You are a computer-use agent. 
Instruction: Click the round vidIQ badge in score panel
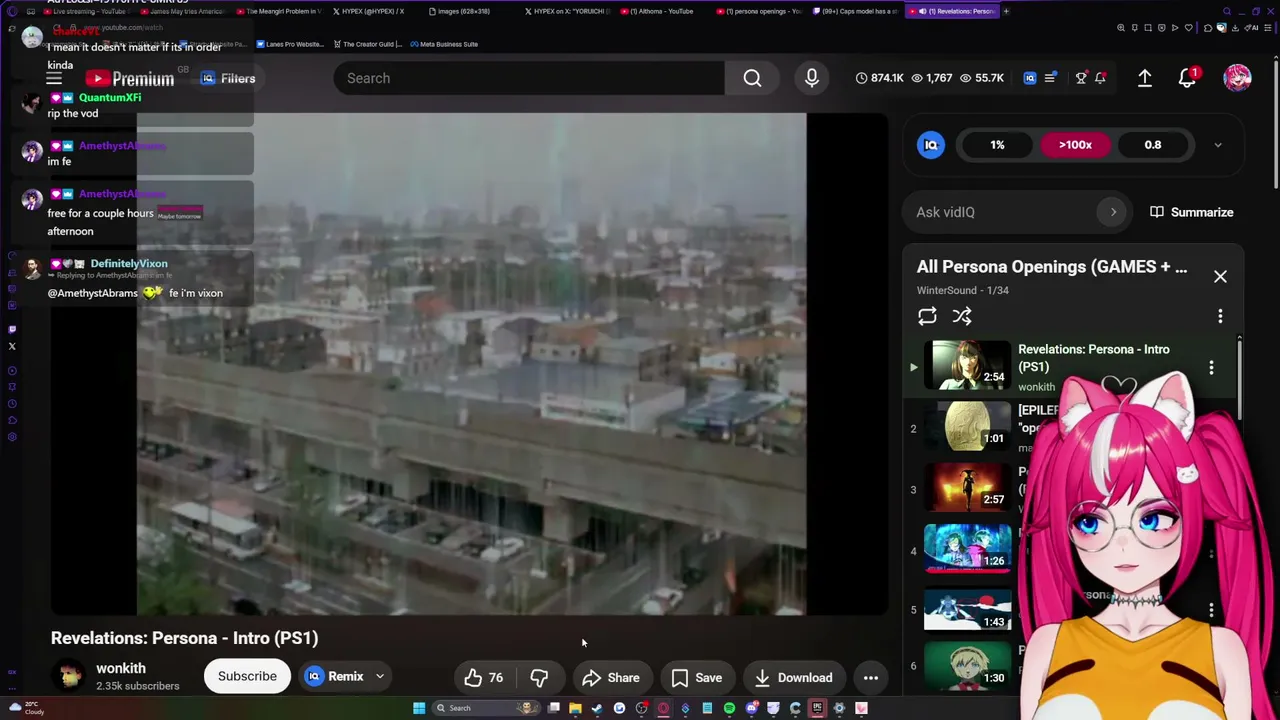pyautogui.click(x=931, y=145)
